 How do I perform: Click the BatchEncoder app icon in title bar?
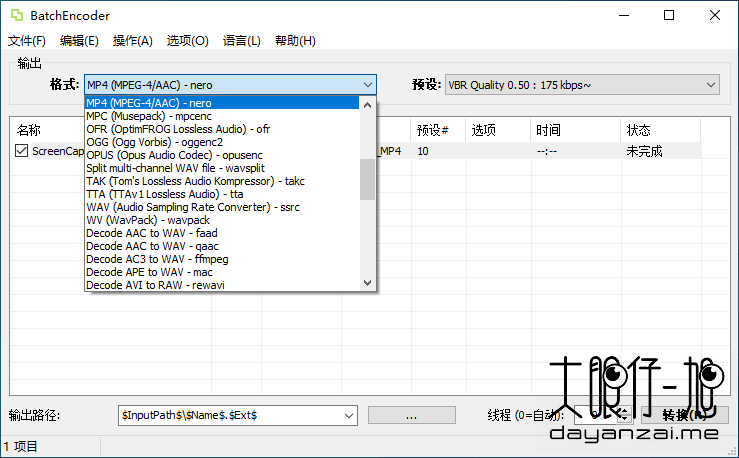point(17,15)
